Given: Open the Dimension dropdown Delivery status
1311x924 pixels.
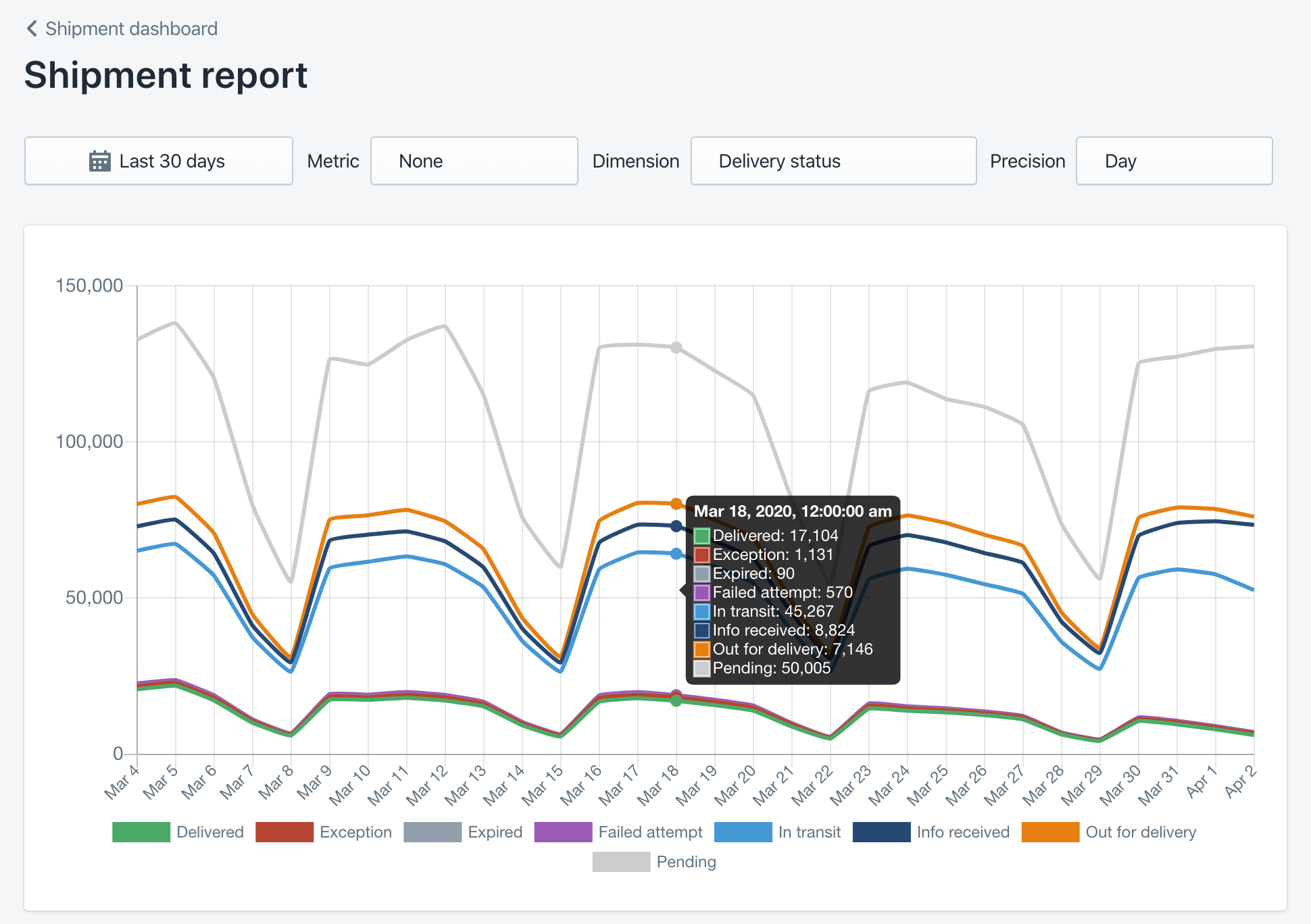Looking at the screenshot, I should point(833,161).
